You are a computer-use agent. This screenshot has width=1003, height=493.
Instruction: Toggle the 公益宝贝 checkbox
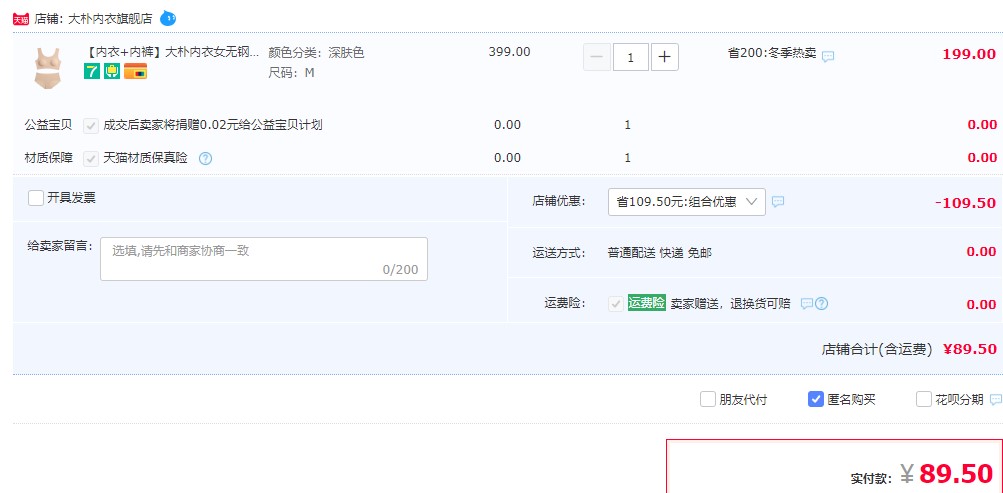[91, 125]
